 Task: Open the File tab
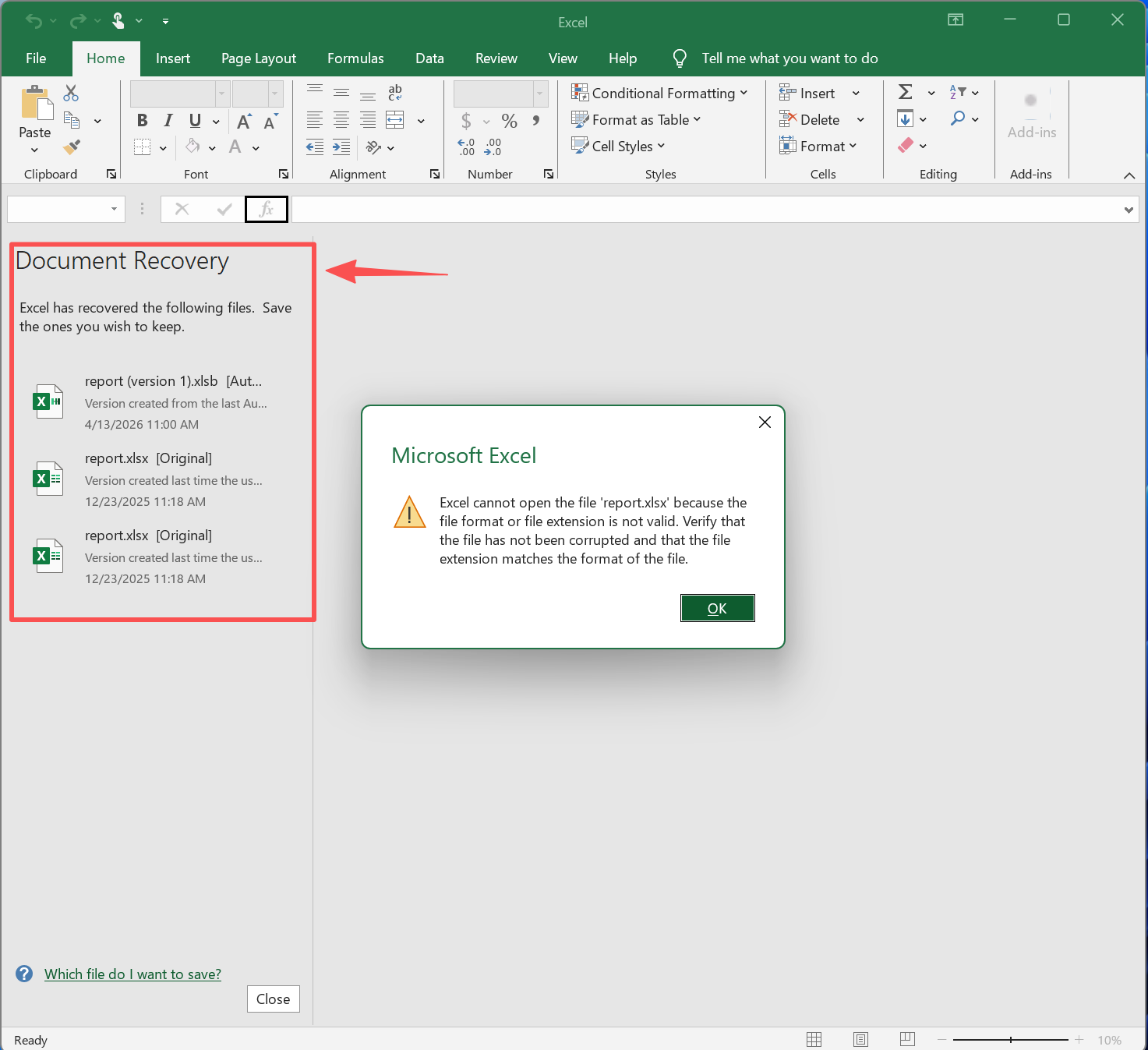click(x=36, y=58)
